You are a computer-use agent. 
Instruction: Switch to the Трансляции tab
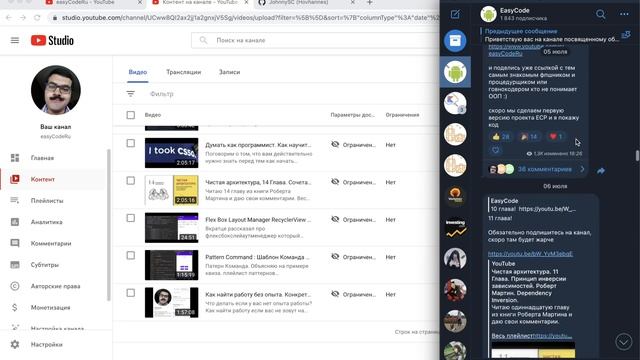pos(183,72)
